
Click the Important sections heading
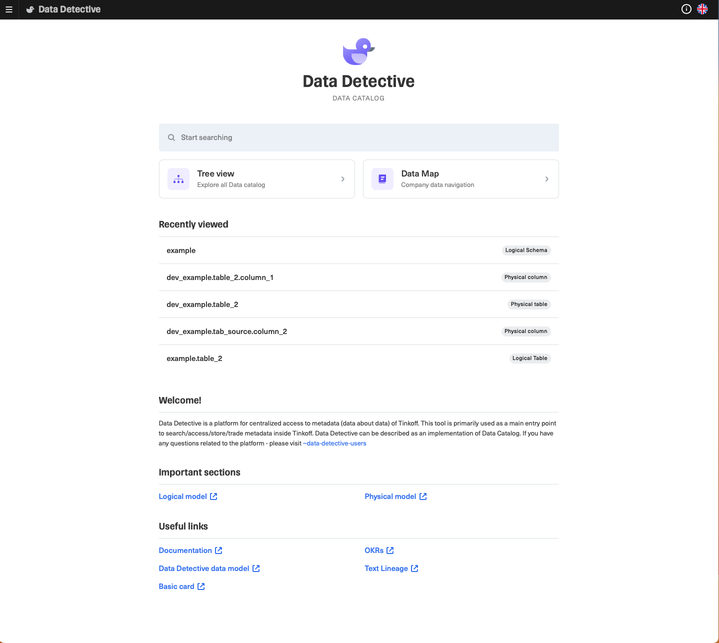(x=199, y=472)
